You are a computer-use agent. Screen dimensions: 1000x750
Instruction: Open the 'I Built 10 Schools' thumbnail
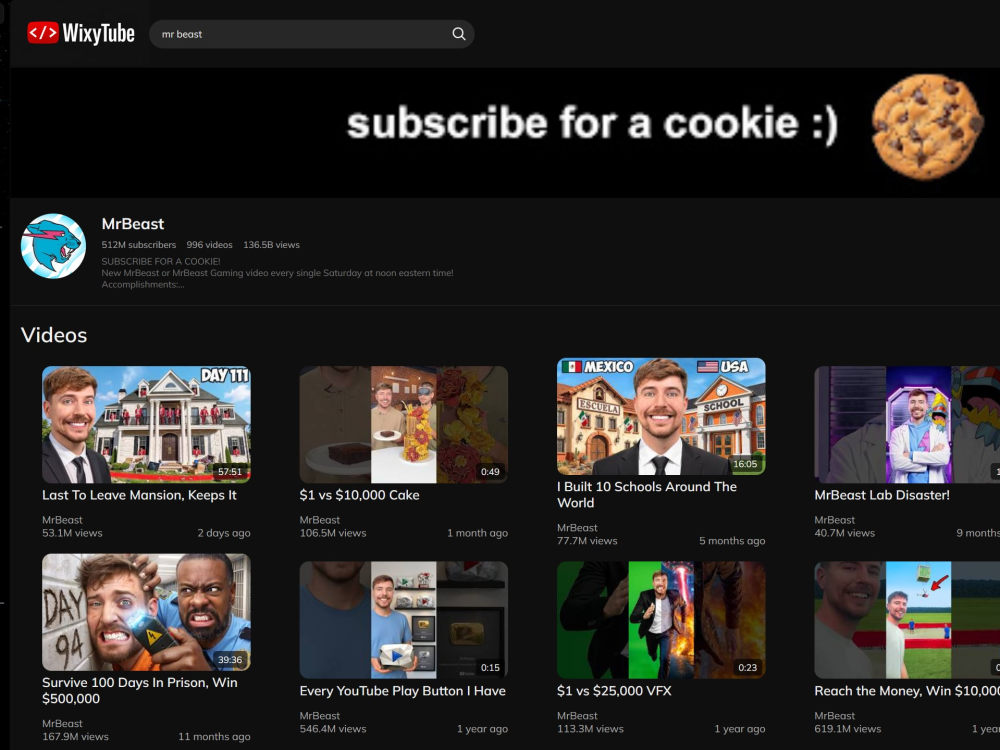click(x=661, y=416)
